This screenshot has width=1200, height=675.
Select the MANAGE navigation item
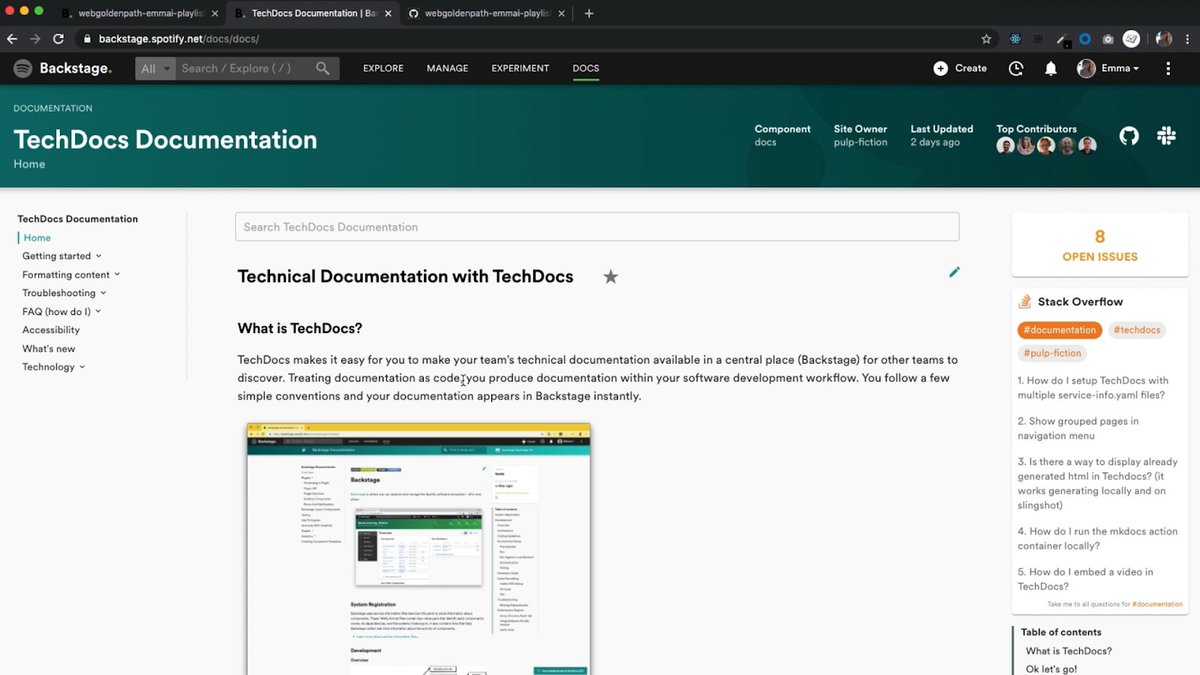pos(447,68)
